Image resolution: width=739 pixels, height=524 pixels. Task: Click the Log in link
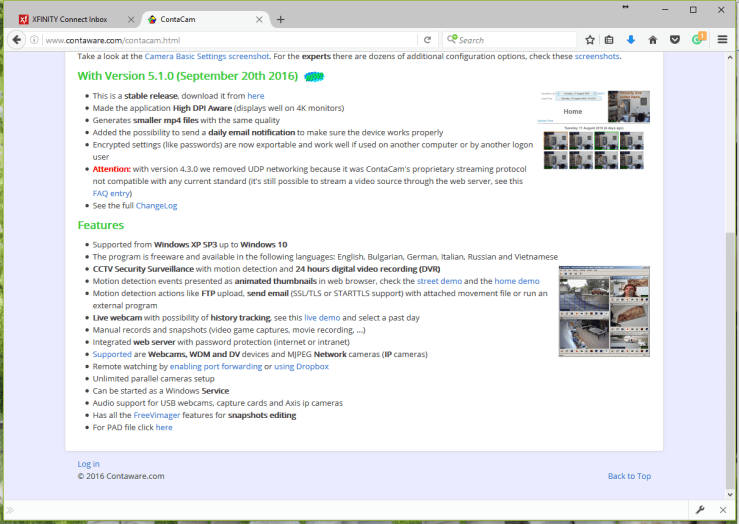[88, 464]
